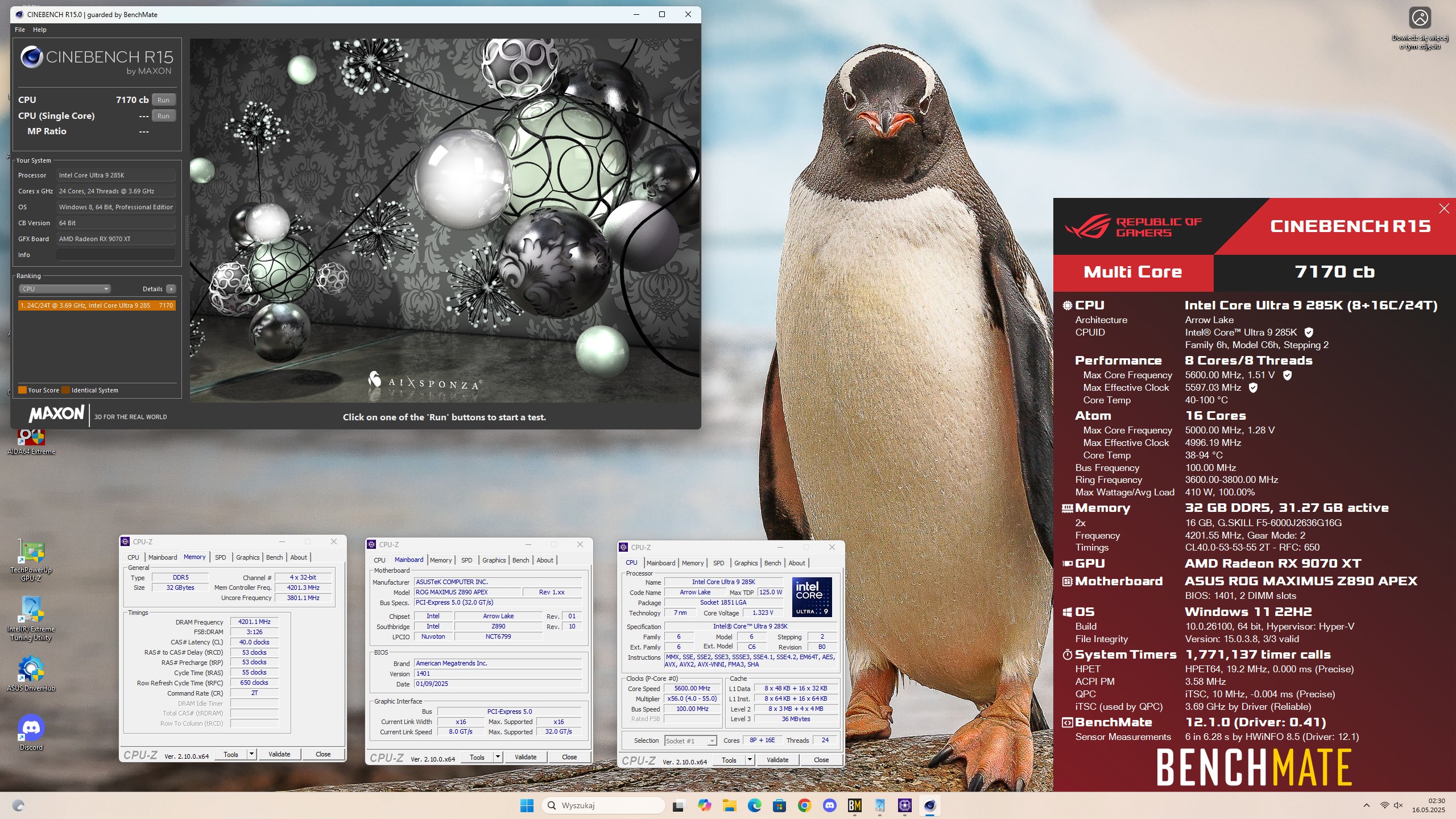The height and width of the screenshot is (819, 1456).
Task: Open Tools dropdown arrow in Processor CPU-Z window
Action: (750, 760)
